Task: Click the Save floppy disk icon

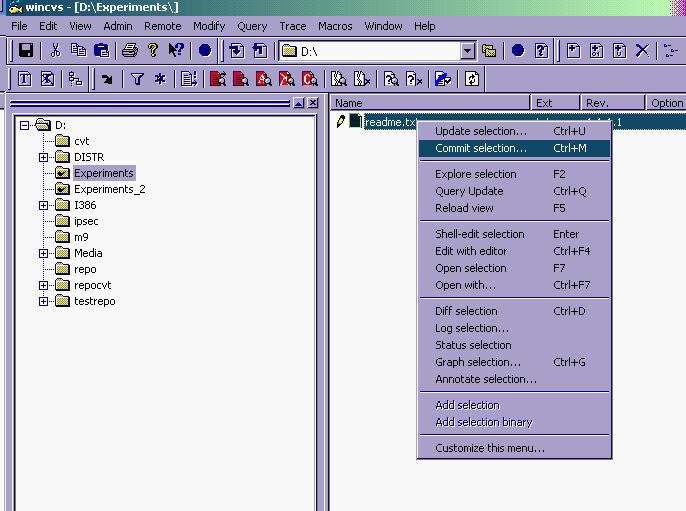Action: pos(26,50)
